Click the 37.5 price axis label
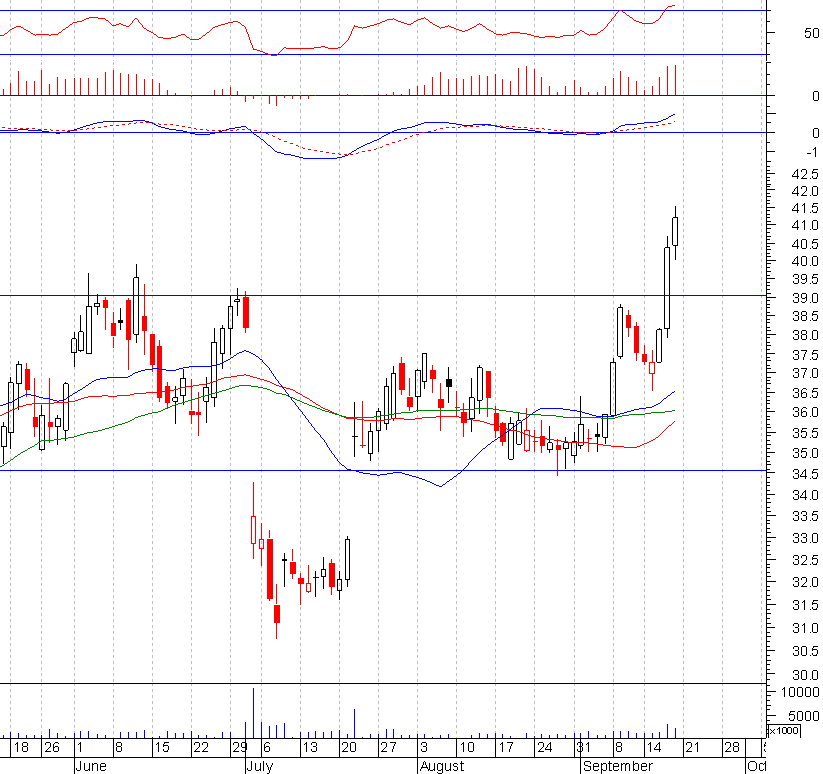 [805, 355]
